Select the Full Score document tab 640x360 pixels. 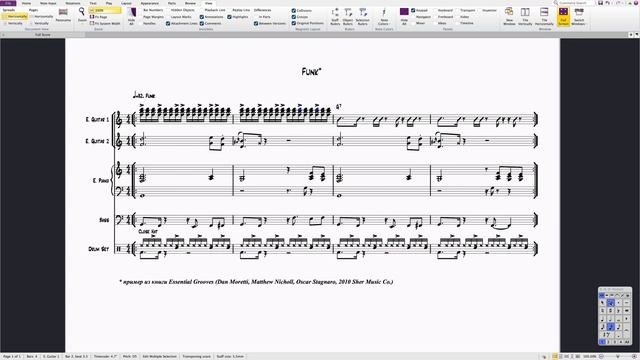click(x=43, y=35)
